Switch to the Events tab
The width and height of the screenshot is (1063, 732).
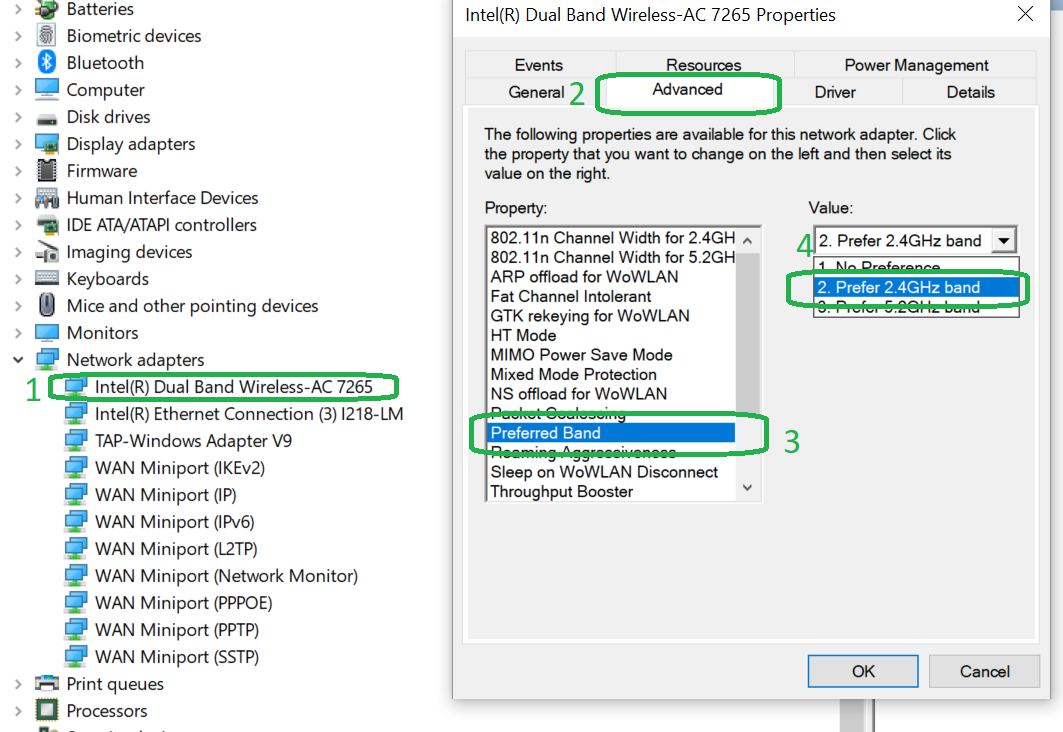pyautogui.click(x=539, y=65)
